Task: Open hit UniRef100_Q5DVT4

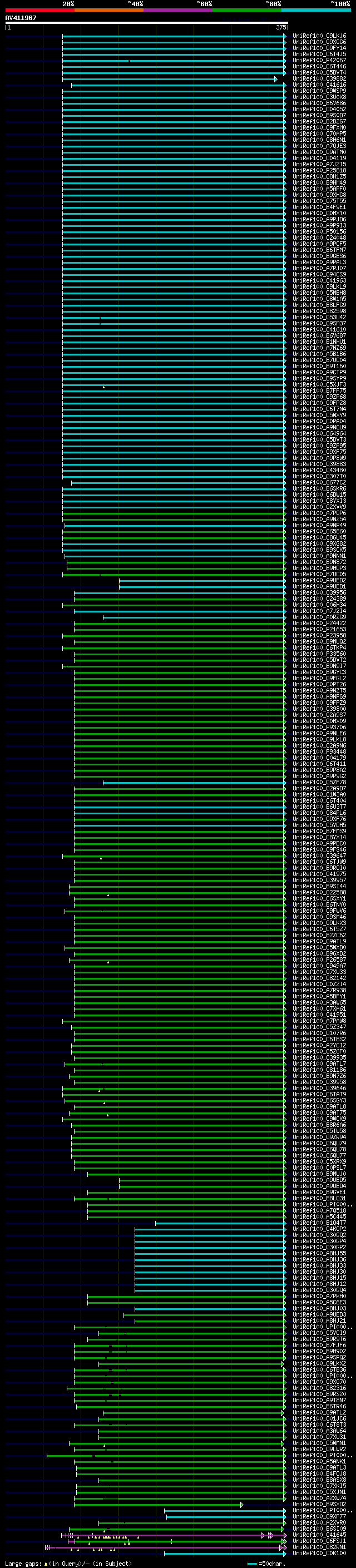Action: point(319,73)
